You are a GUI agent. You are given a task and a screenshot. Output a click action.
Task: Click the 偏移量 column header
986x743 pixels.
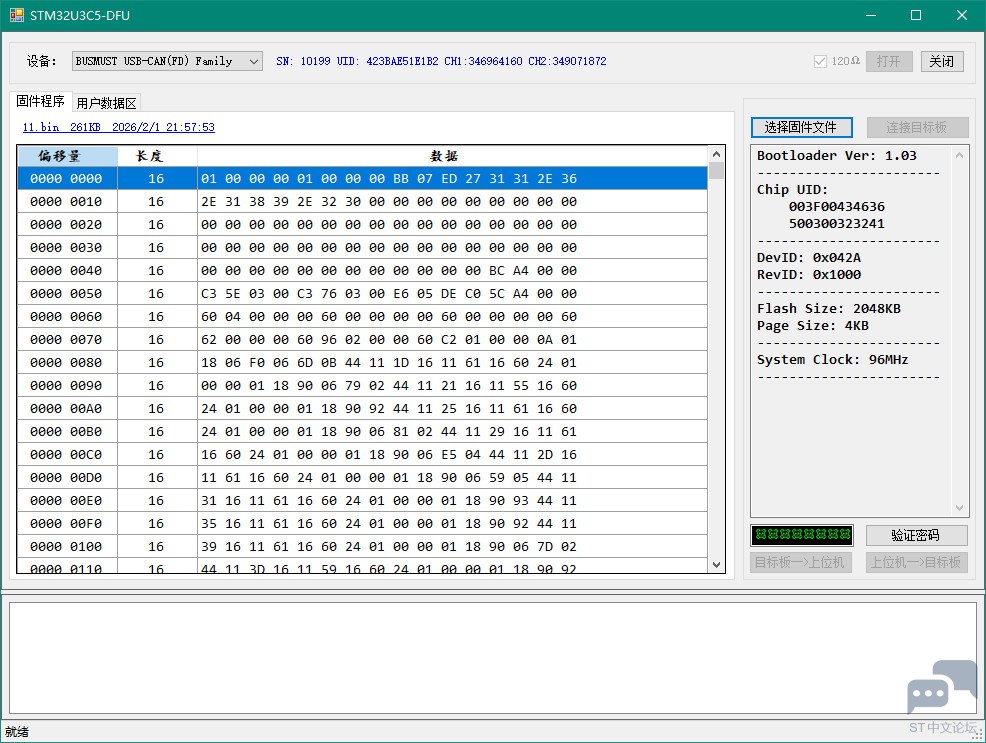pyautogui.click(x=67, y=156)
